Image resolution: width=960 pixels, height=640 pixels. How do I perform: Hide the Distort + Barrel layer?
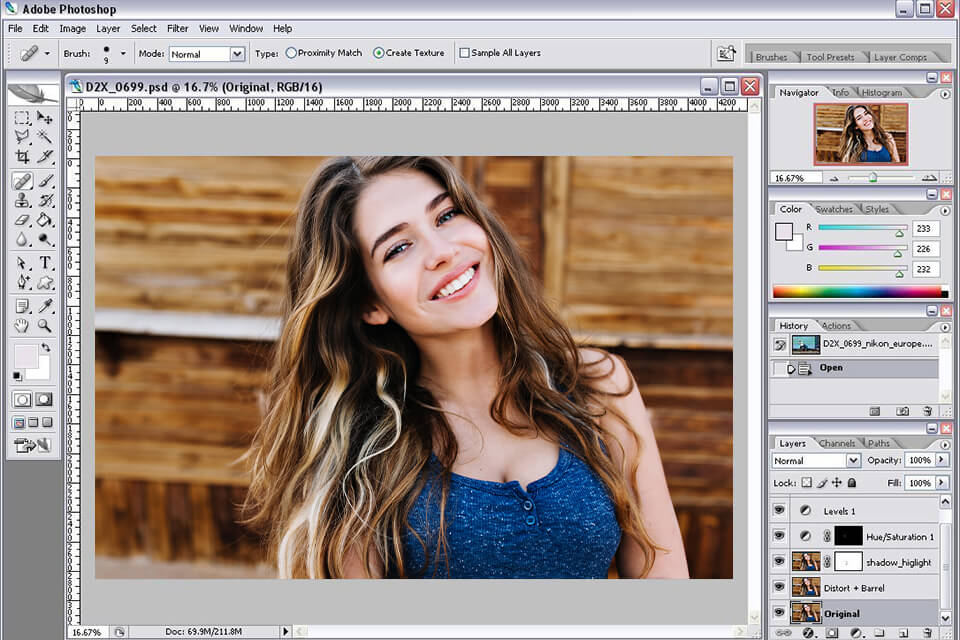tap(781, 587)
